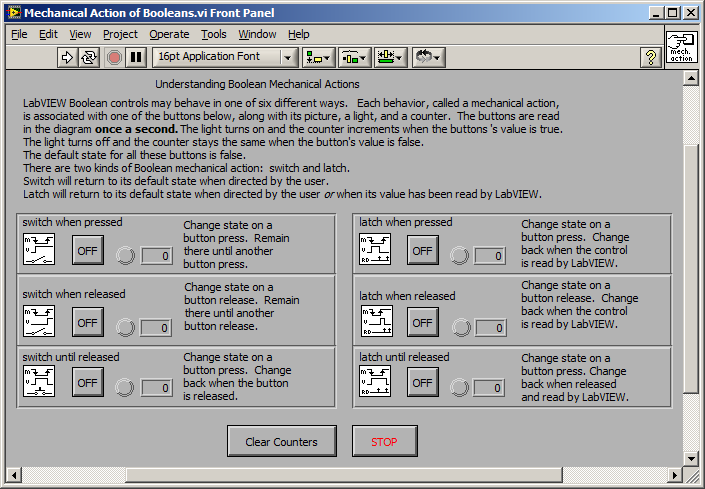This screenshot has width=705, height=489.
Task: Click the switch until released counter field
Action: point(157,387)
